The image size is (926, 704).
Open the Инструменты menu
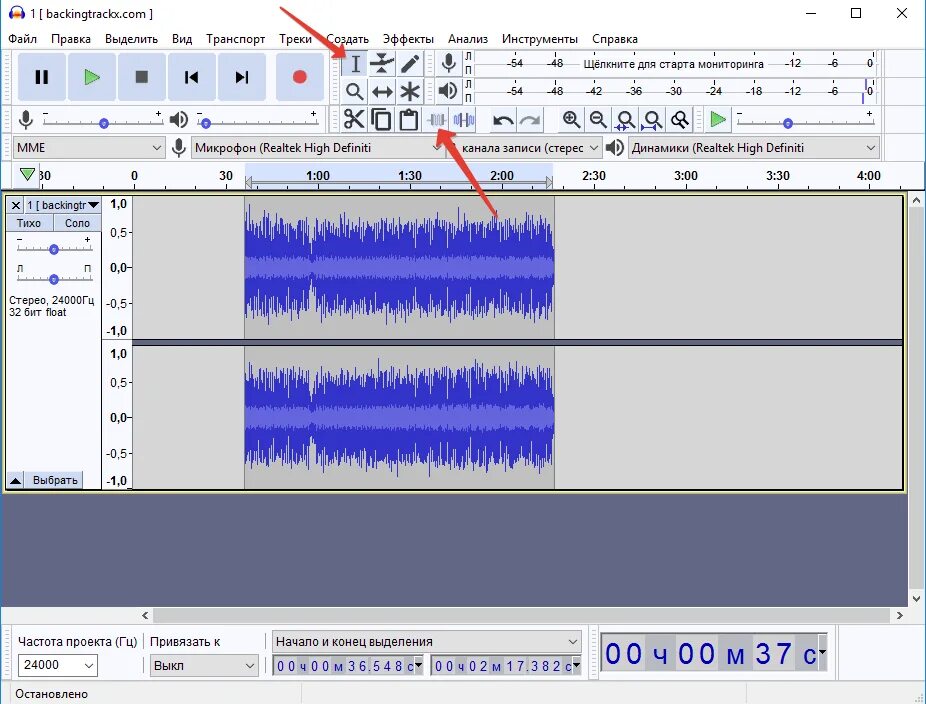[540, 39]
